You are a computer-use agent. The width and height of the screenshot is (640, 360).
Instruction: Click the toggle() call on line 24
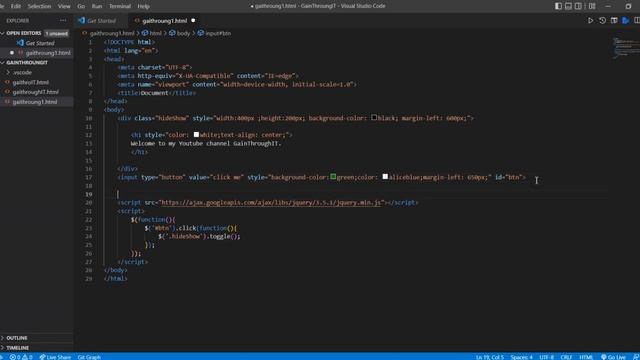click(224, 236)
